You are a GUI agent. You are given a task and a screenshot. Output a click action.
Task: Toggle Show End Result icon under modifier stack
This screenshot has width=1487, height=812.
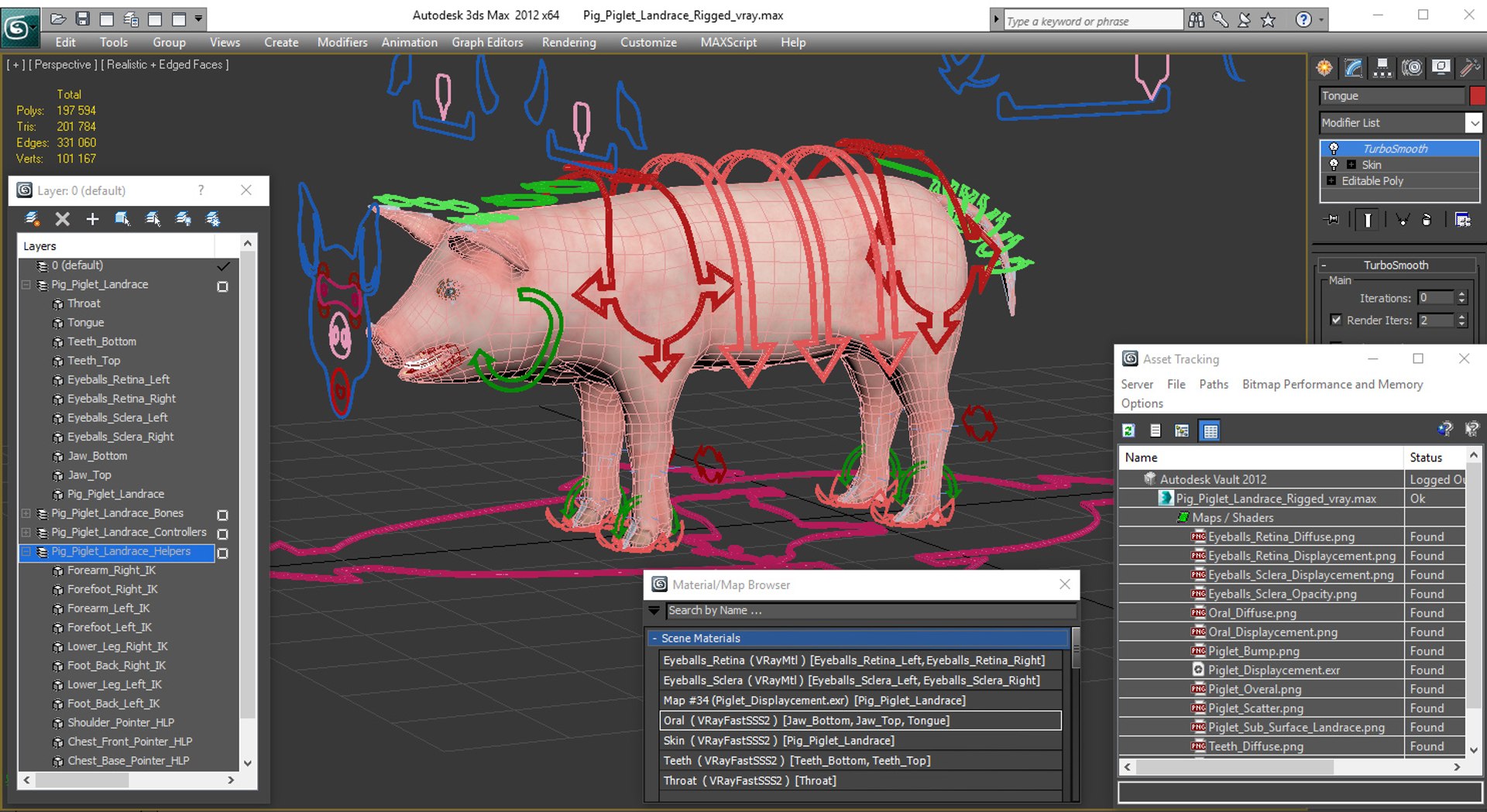coord(1368,220)
